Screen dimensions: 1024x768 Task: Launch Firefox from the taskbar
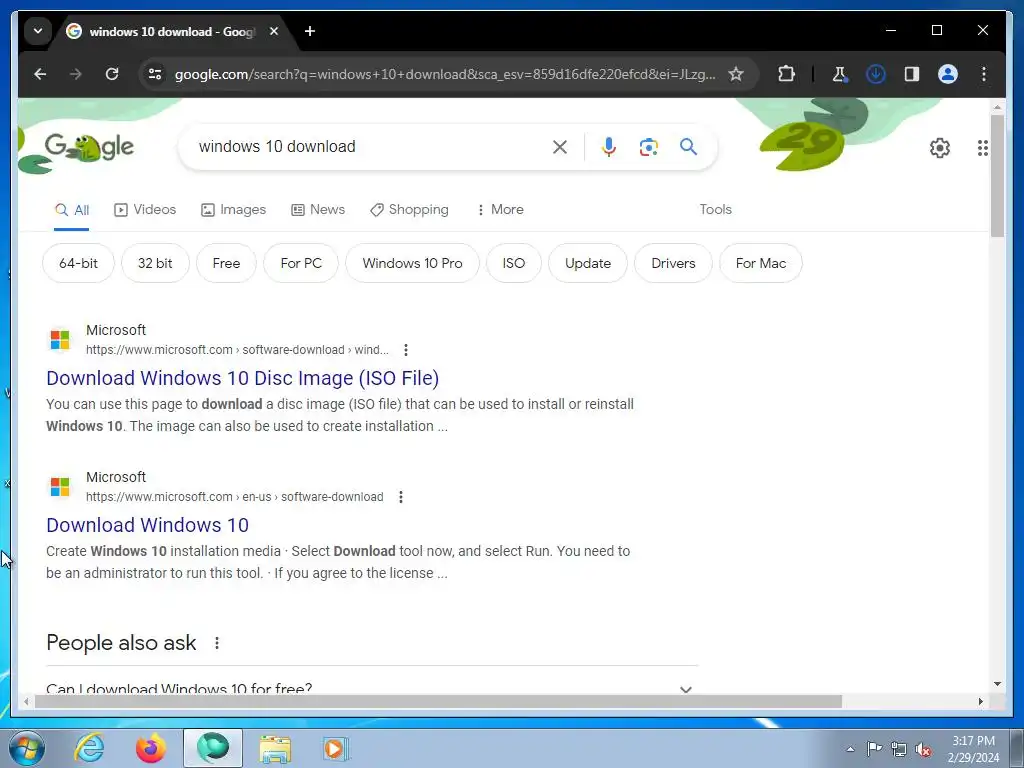coord(150,748)
